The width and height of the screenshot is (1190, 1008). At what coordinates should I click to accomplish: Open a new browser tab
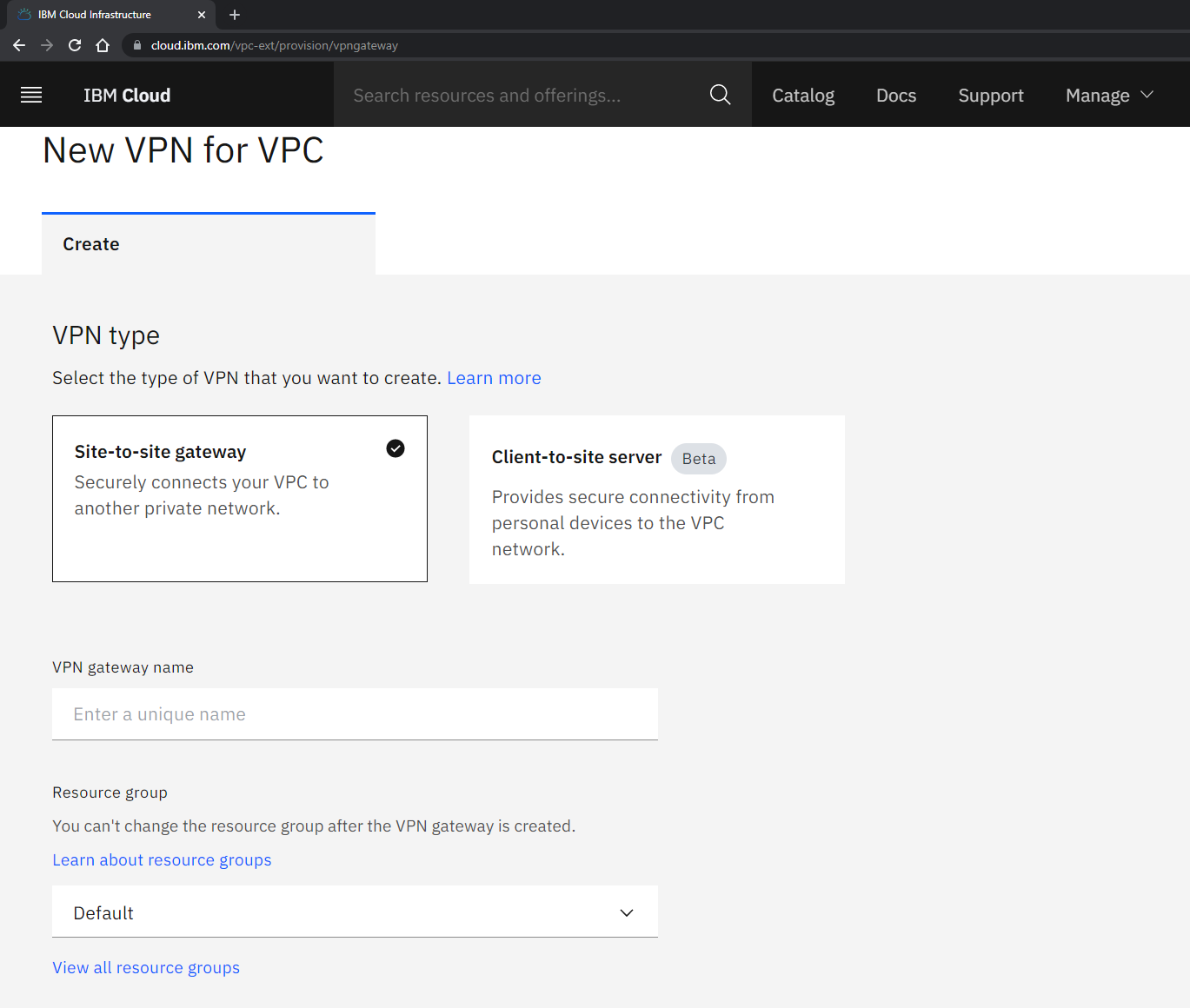[x=234, y=15]
